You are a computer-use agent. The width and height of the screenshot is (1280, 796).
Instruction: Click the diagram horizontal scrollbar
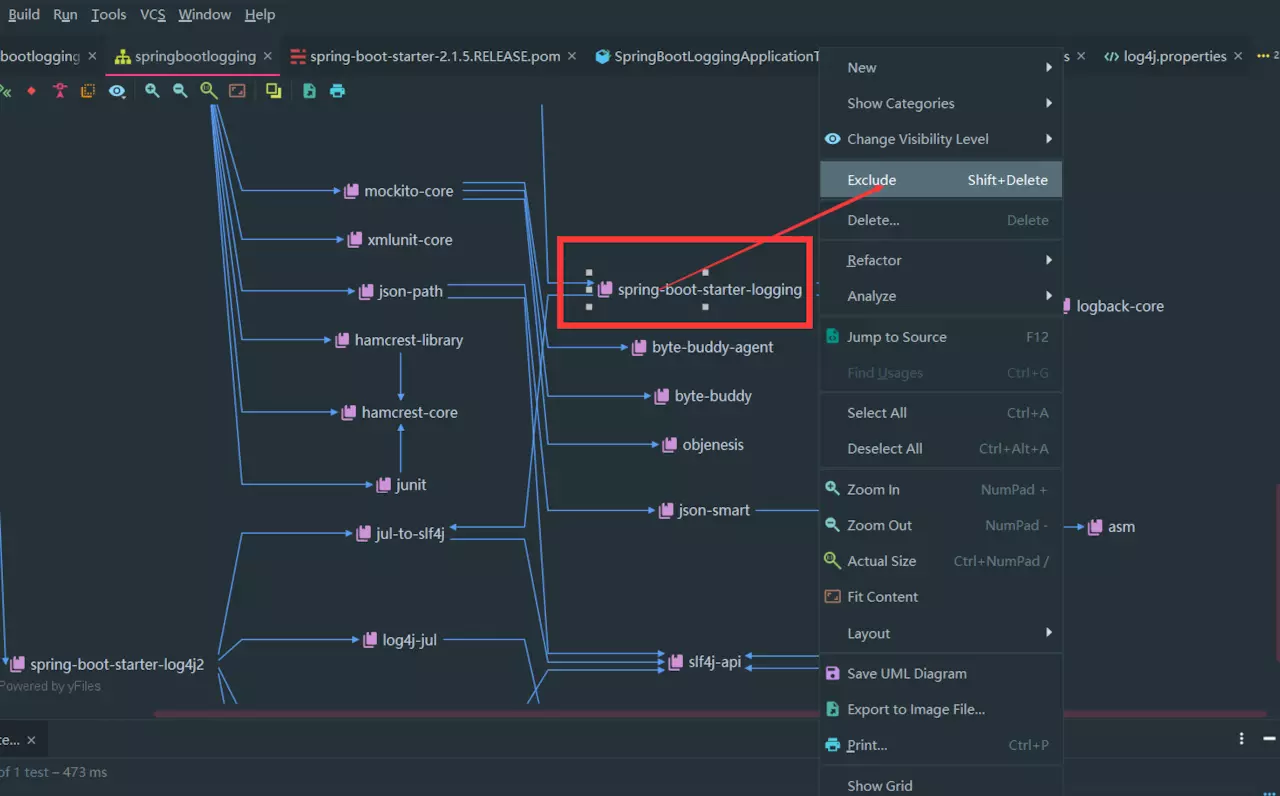[x=710, y=714]
